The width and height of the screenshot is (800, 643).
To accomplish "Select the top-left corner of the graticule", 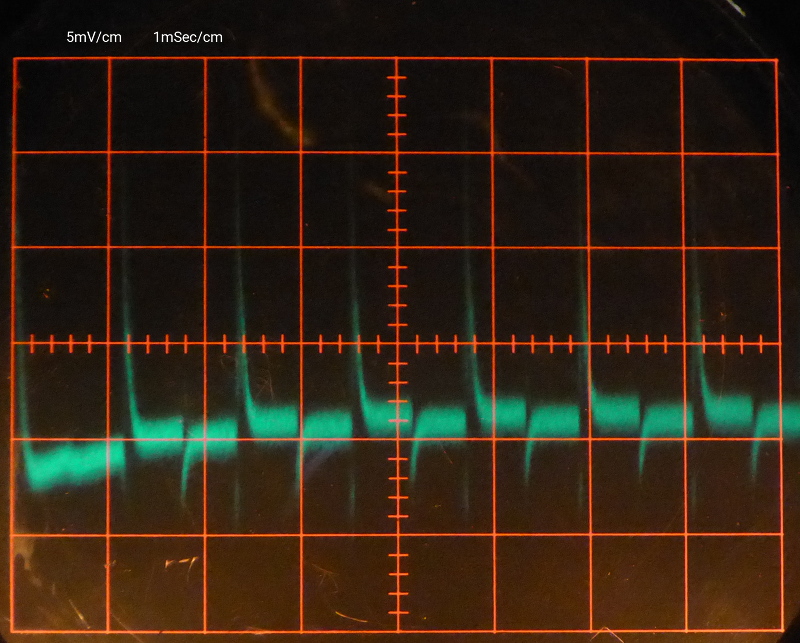I will pos(14,59).
